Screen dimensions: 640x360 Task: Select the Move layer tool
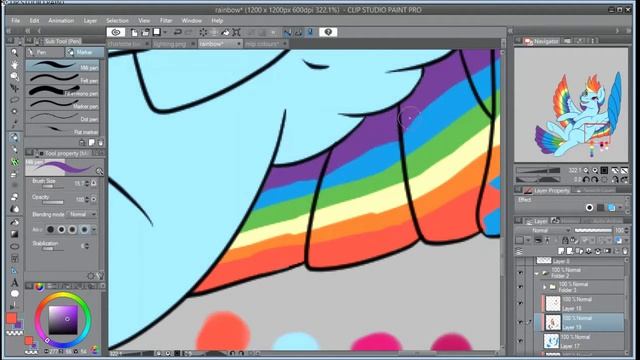pos(14,88)
